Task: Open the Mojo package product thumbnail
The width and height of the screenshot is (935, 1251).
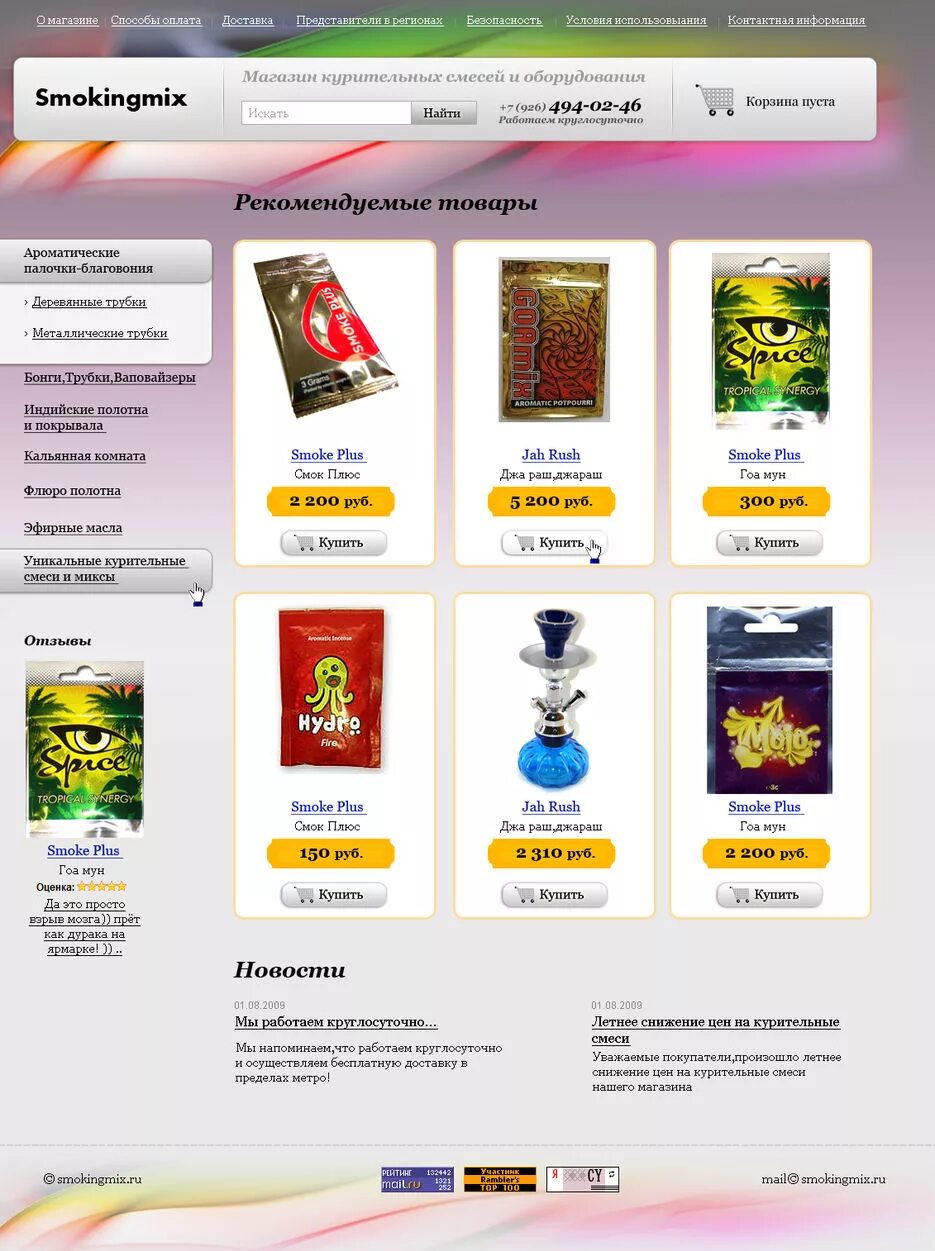Action: click(x=770, y=699)
